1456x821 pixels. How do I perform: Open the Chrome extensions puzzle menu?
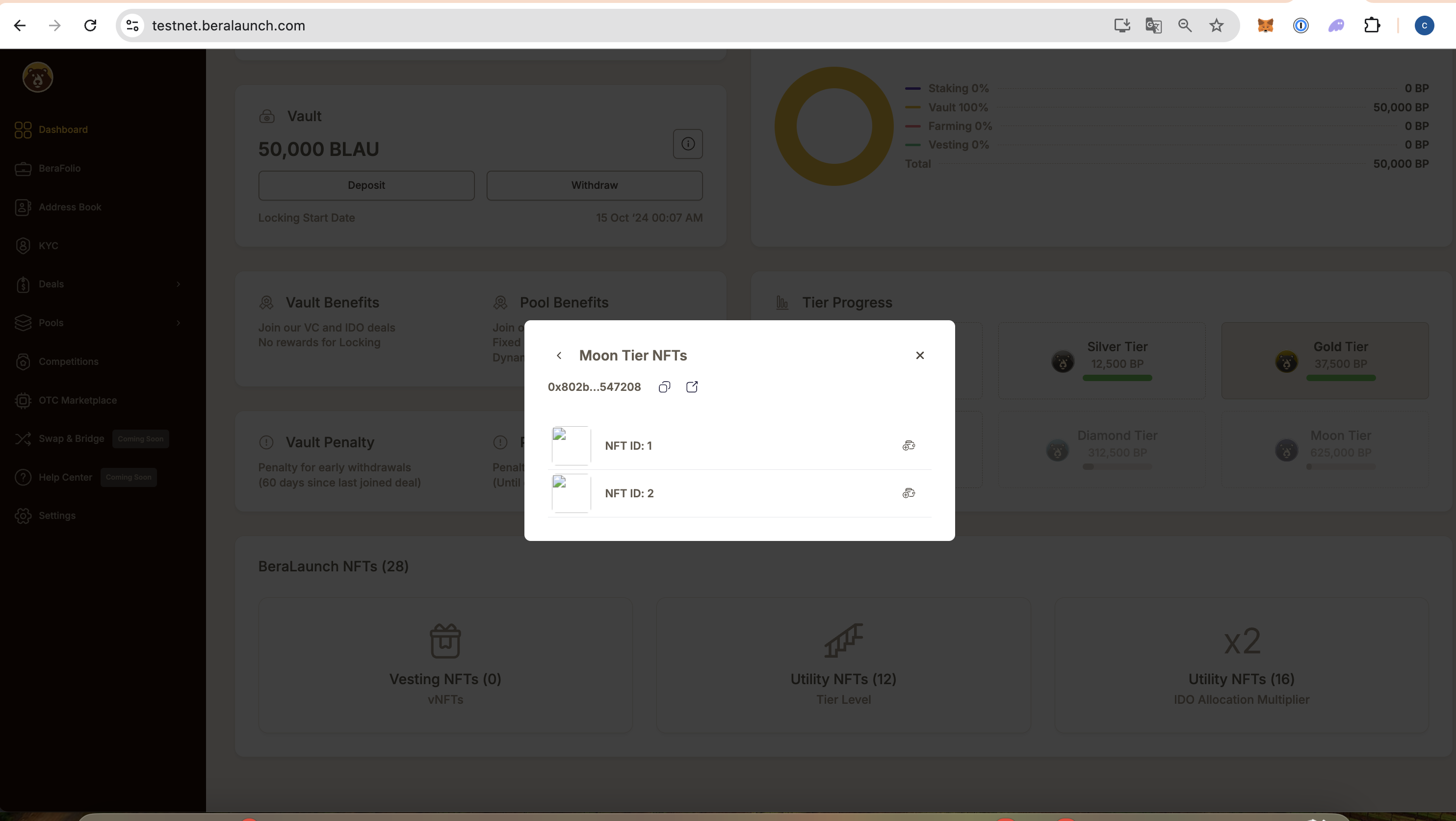point(1372,26)
